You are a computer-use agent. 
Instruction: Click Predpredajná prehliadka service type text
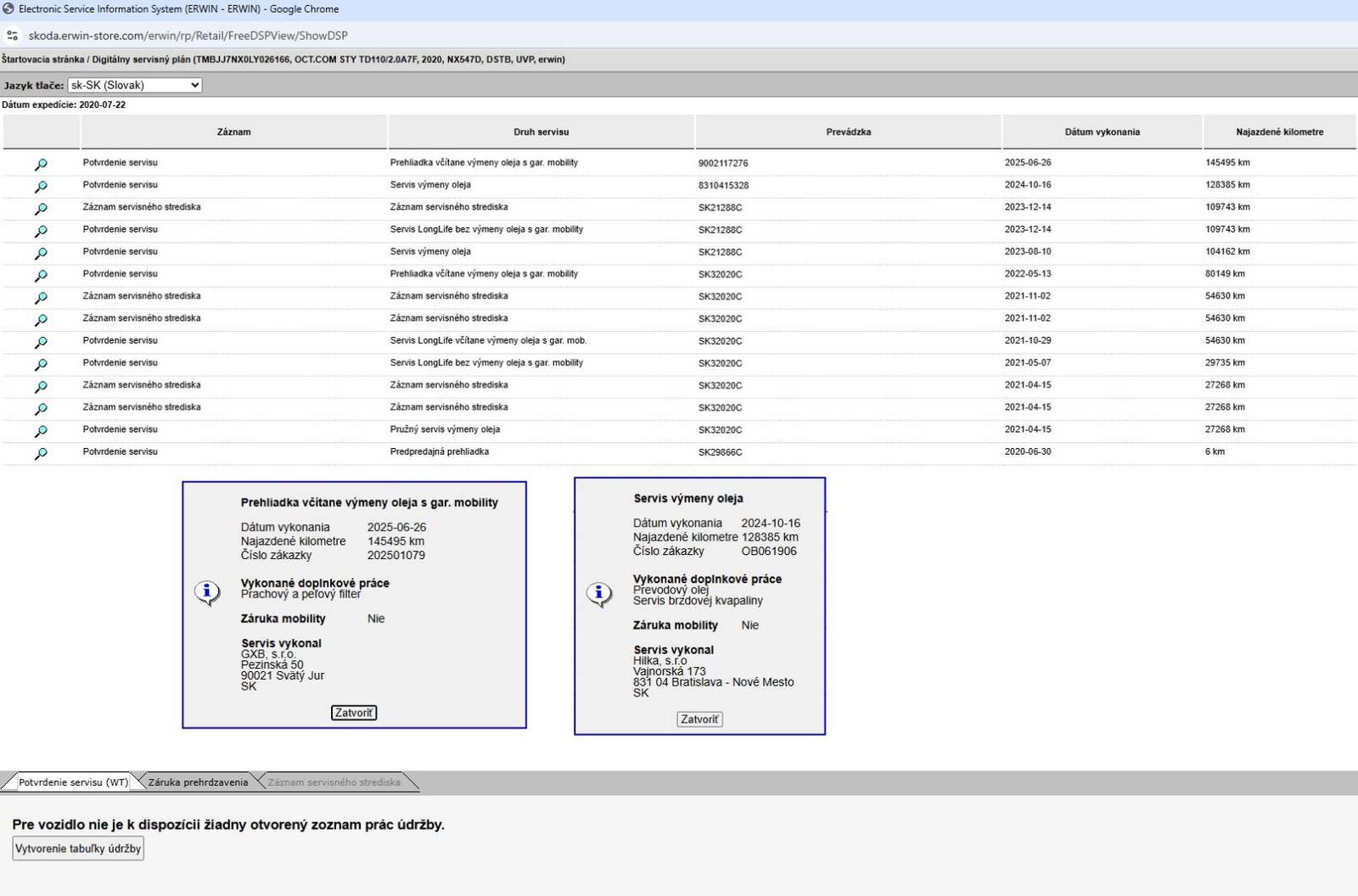pos(439,451)
